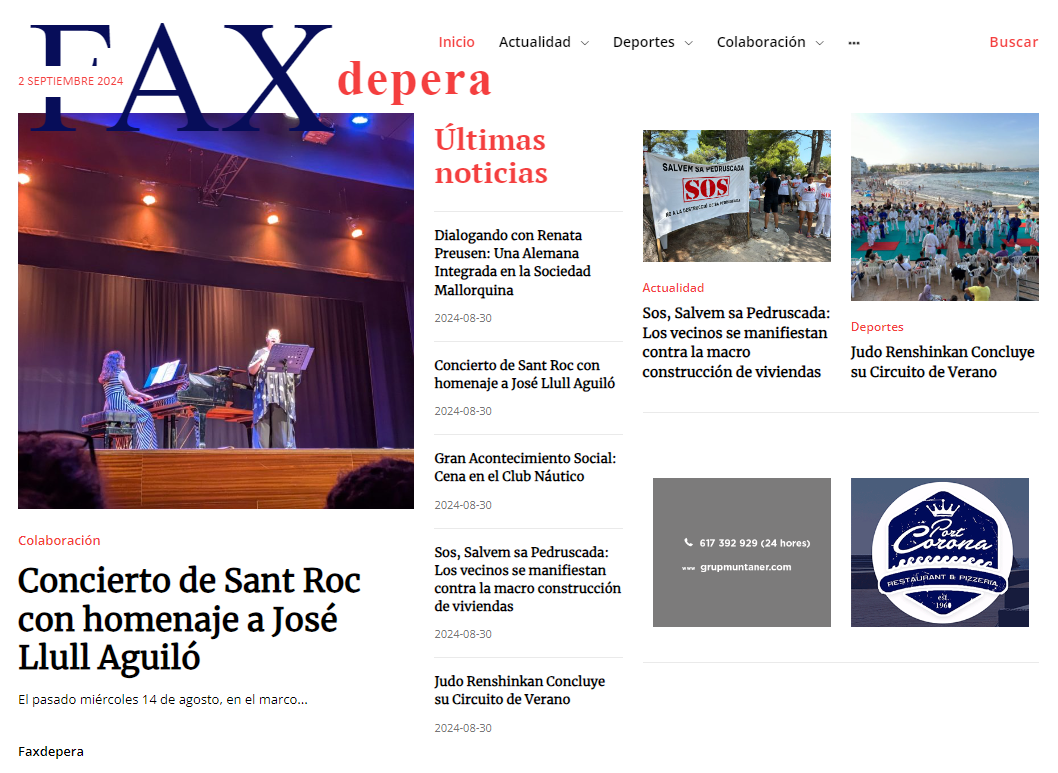Open the Deportes menu item
The height and width of the screenshot is (773, 1058).
pyautogui.click(x=643, y=42)
